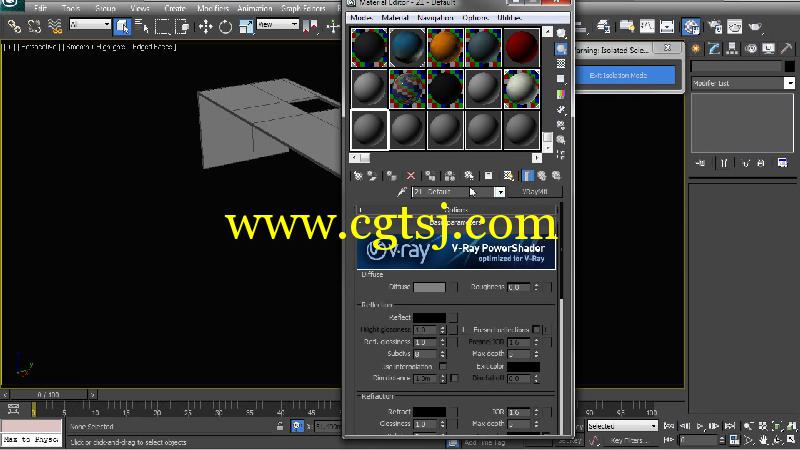800x450 pixels.
Task: Switch to the Display command panel tab
Action: point(769,48)
